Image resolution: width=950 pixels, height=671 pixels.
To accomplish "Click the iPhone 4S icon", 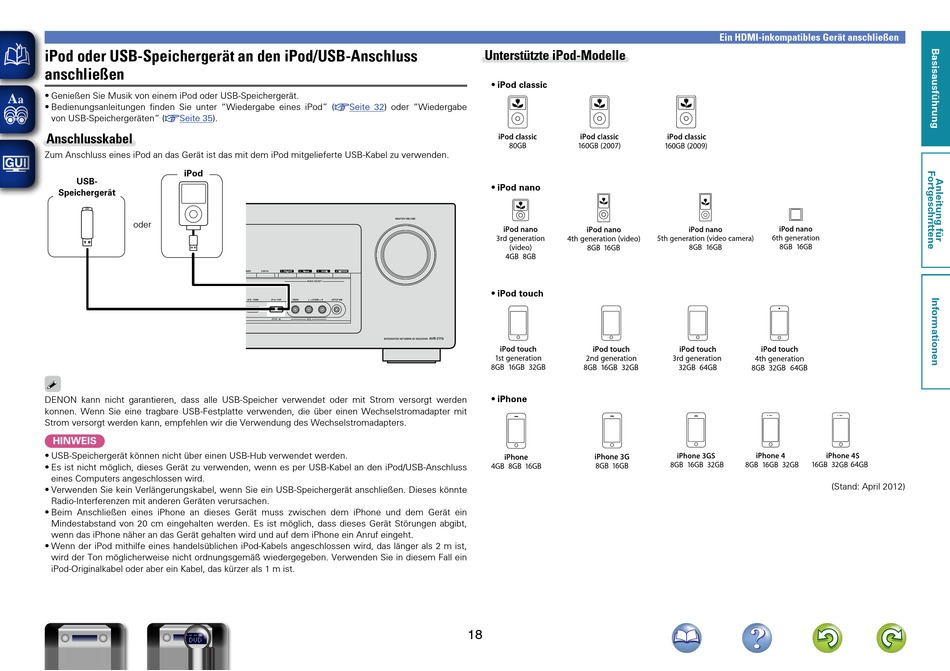I will [x=841, y=430].
